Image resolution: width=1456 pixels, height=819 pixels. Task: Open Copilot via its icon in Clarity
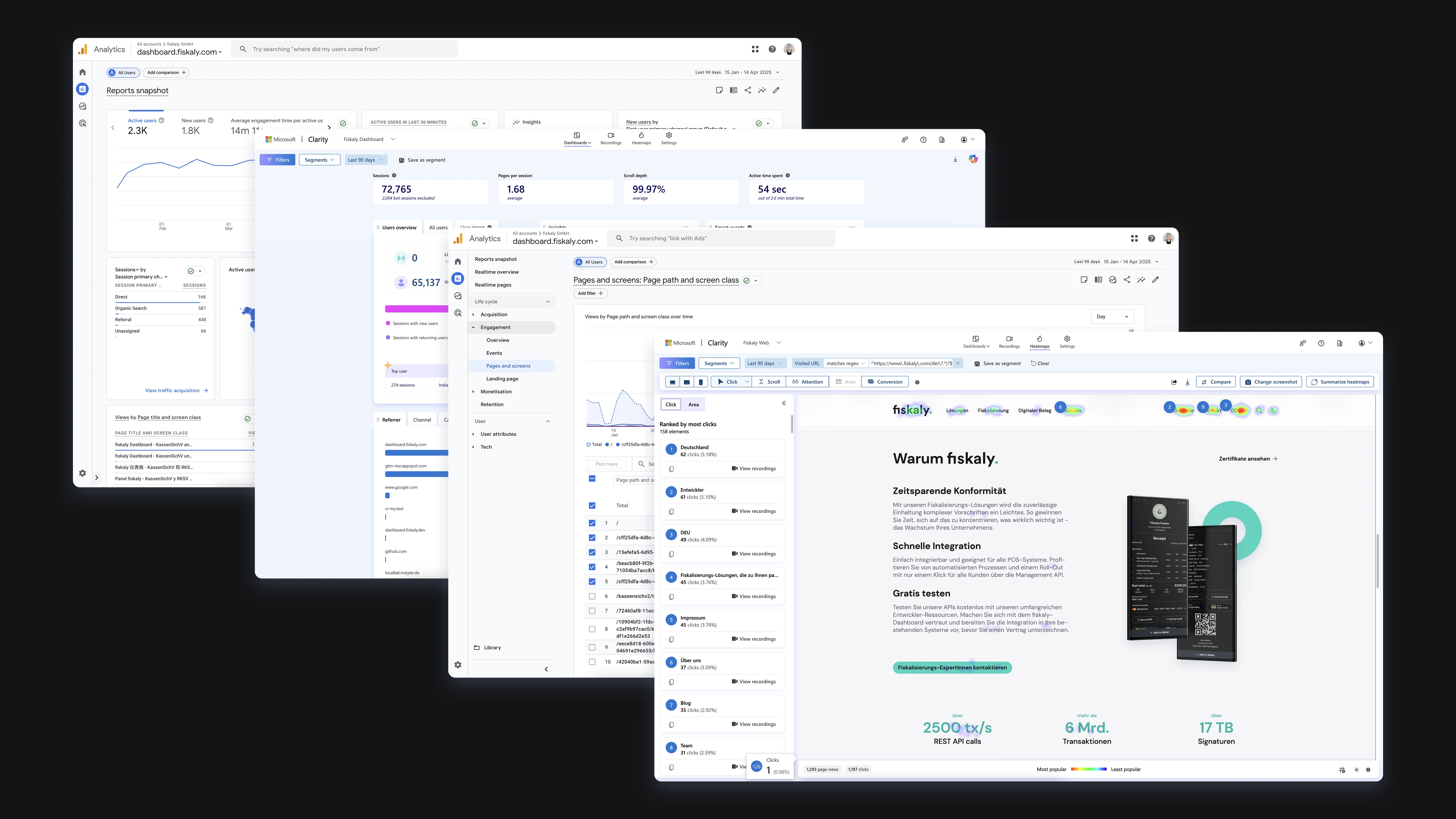(974, 159)
